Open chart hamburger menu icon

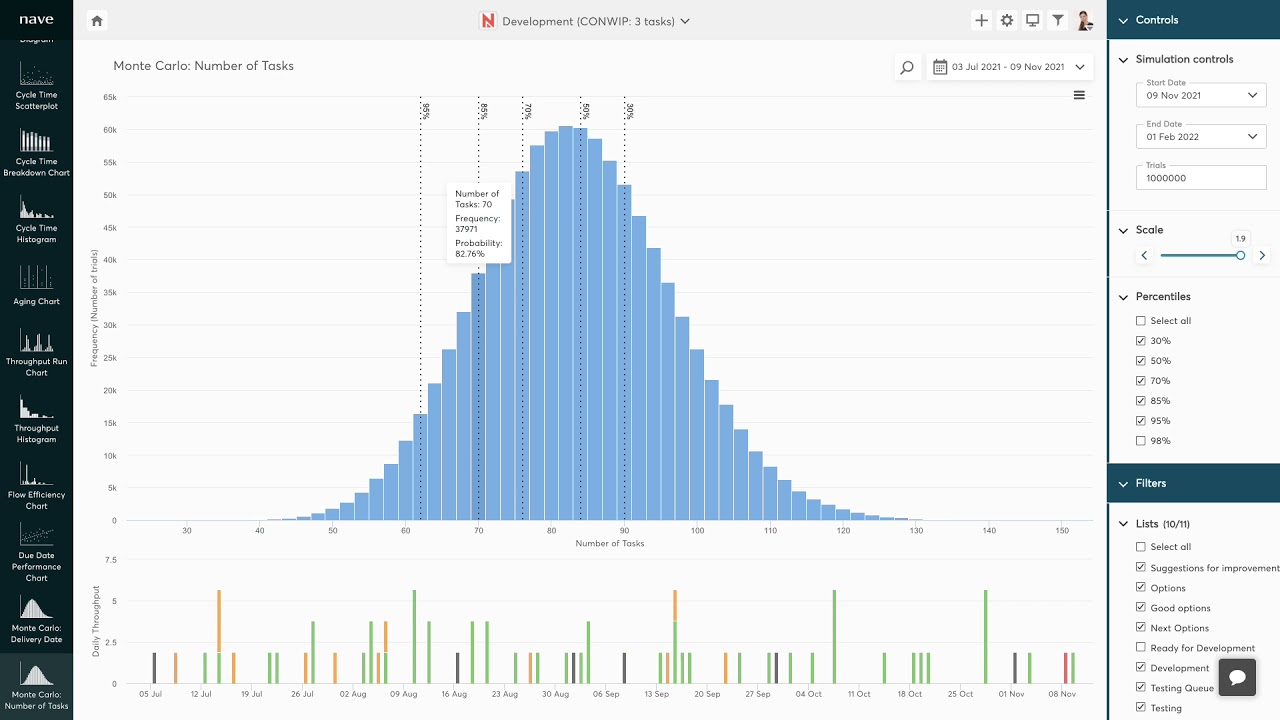[x=1079, y=95]
